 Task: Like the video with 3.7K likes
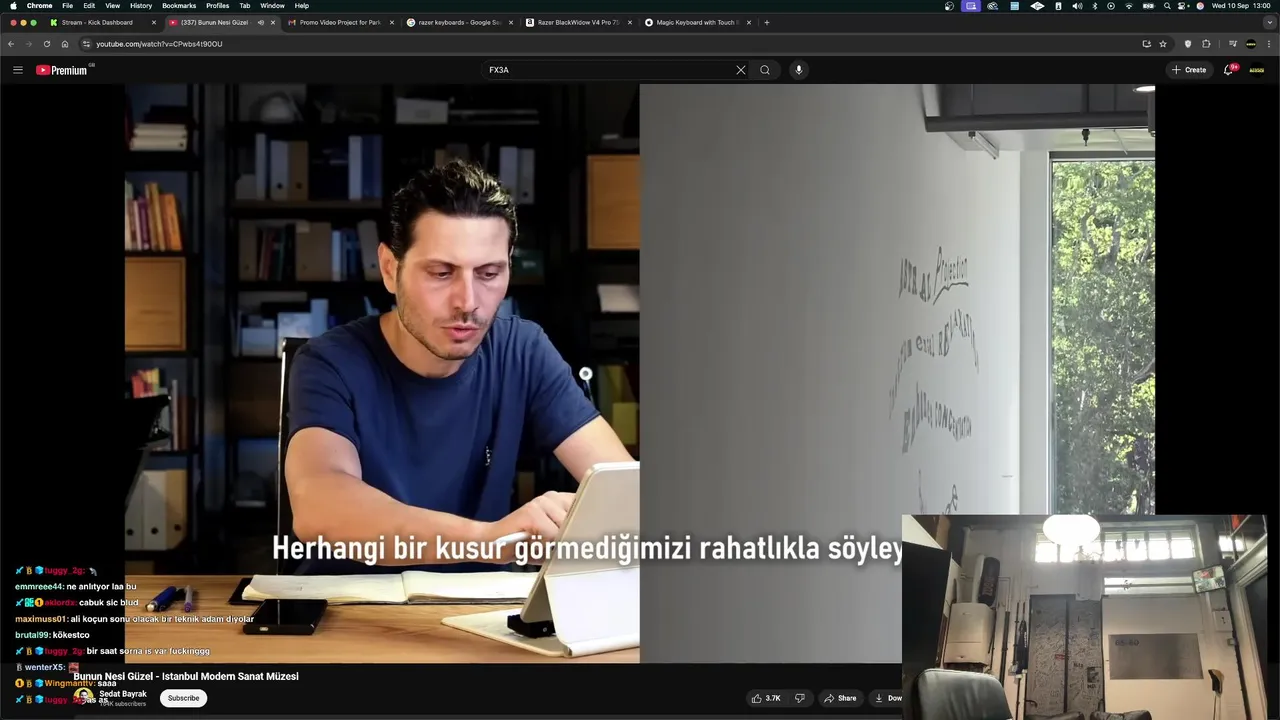coord(767,698)
